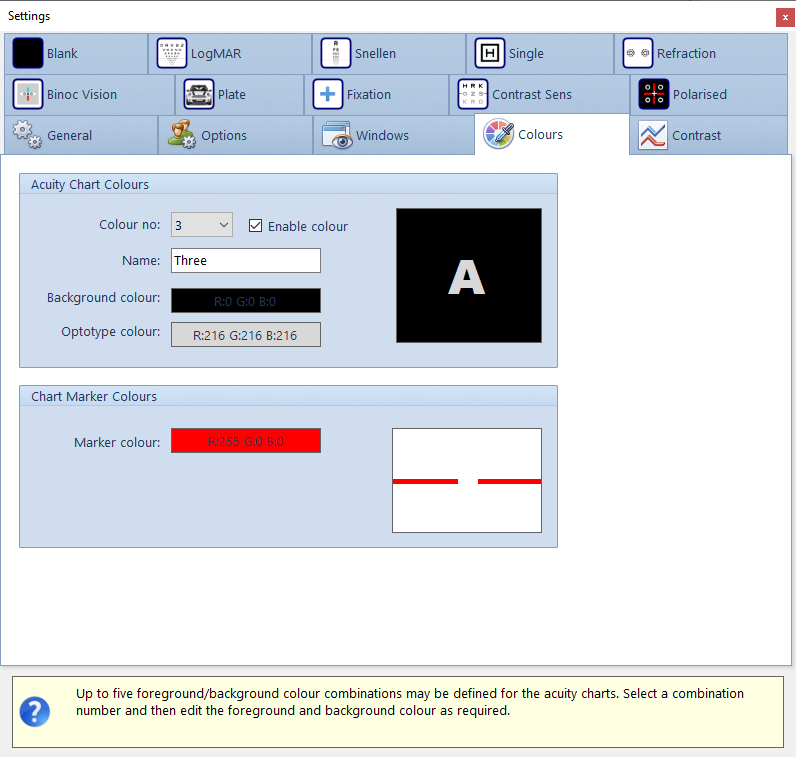This screenshot has width=796, height=757.
Task: Click the Name text field
Action: pos(246,260)
